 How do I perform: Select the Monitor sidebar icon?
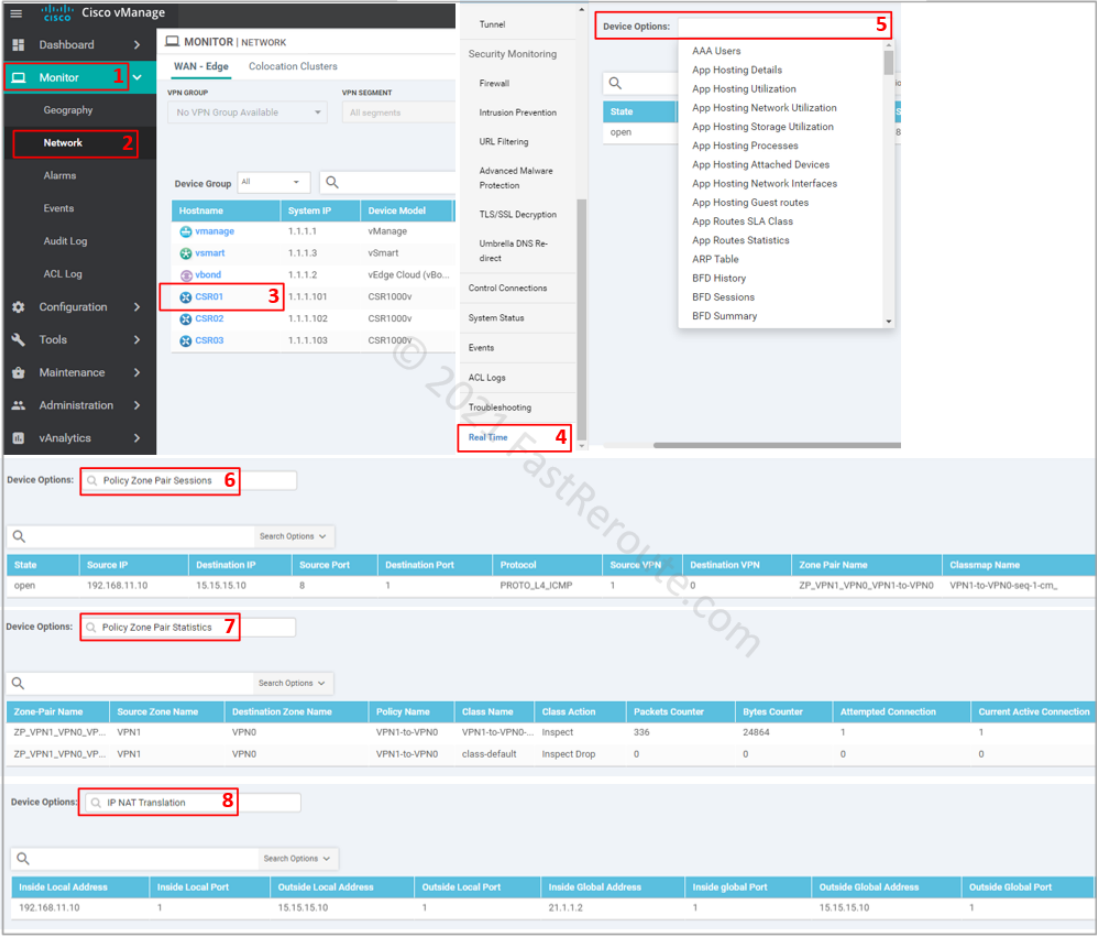(x=17, y=77)
